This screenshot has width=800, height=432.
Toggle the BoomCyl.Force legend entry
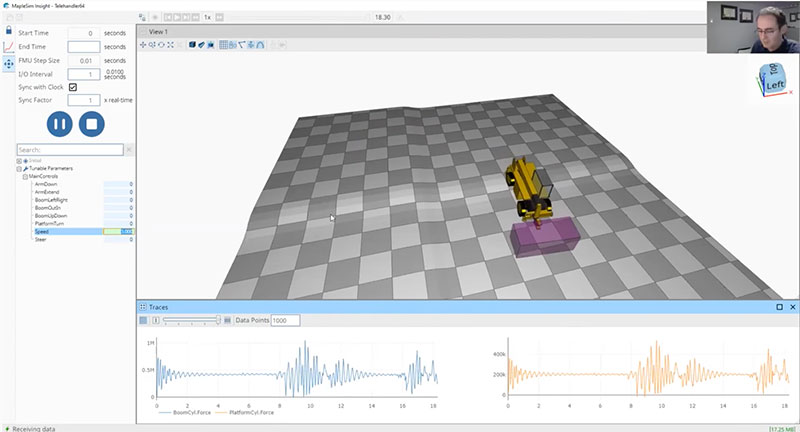coord(185,413)
